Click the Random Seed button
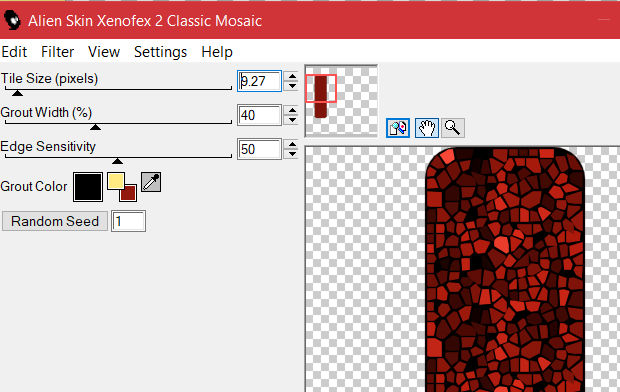This screenshot has height=392, width=620. tap(55, 221)
